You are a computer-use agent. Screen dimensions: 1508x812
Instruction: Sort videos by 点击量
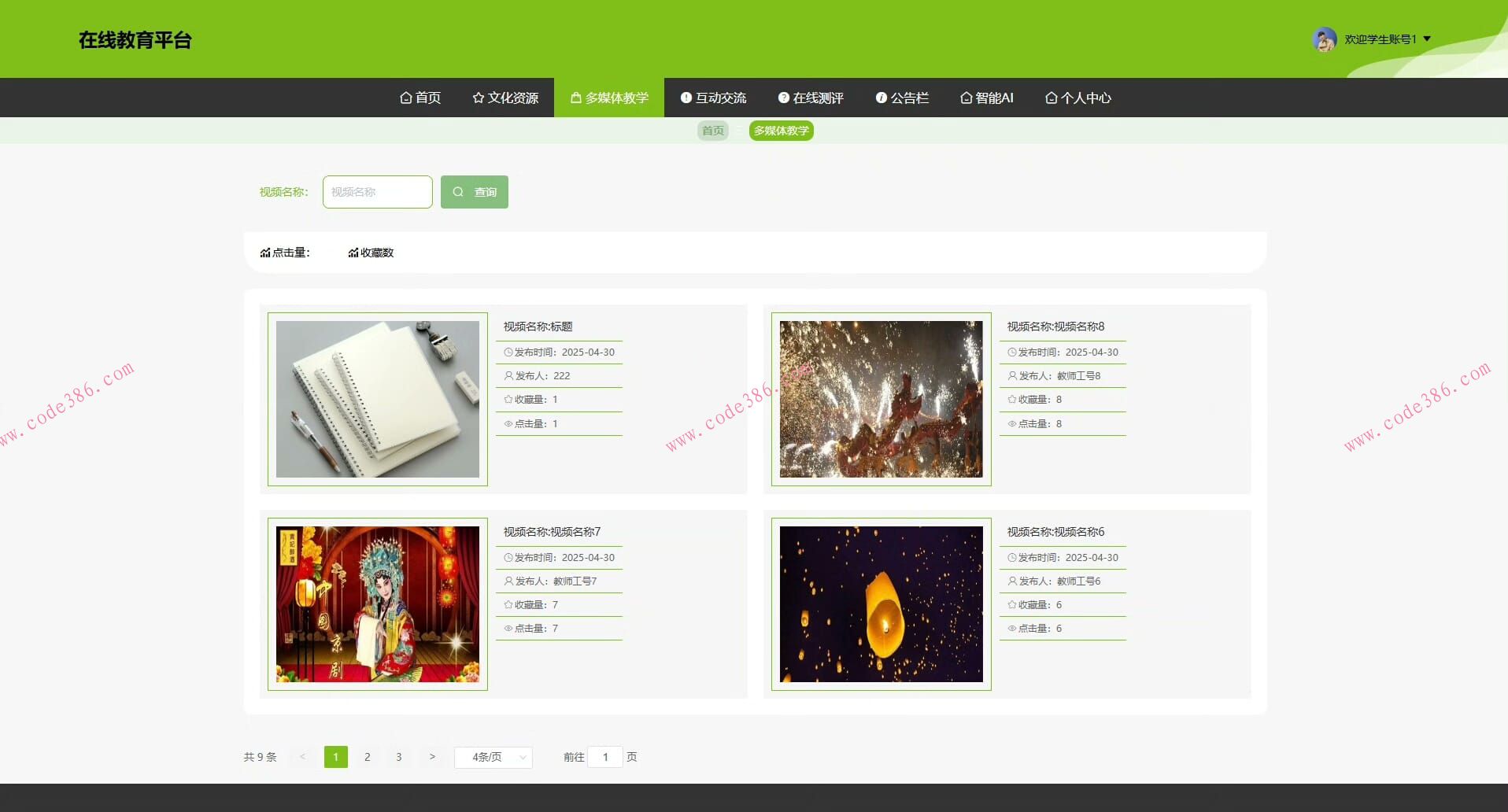pyautogui.click(x=285, y=253)
